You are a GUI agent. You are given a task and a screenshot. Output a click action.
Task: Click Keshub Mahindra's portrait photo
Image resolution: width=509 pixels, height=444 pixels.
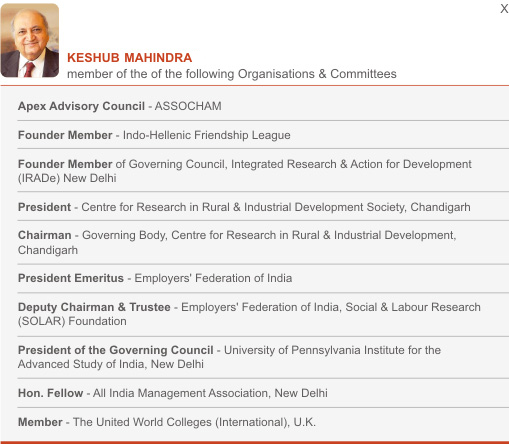point(30,40)
